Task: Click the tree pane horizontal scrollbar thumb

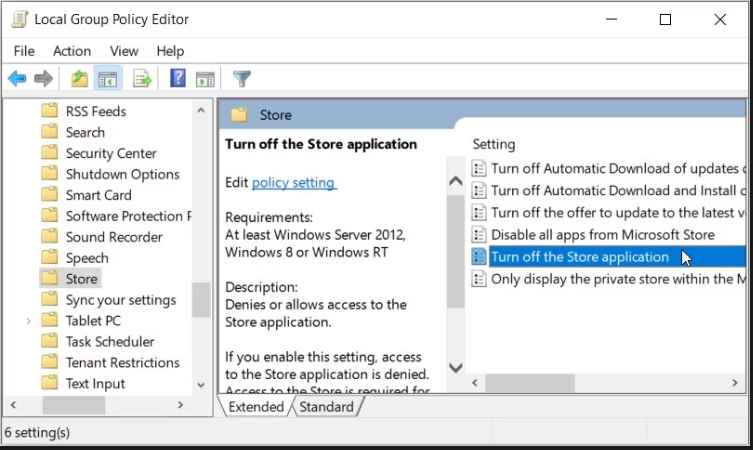Action: pyautogui.click(x=73, y=405)
